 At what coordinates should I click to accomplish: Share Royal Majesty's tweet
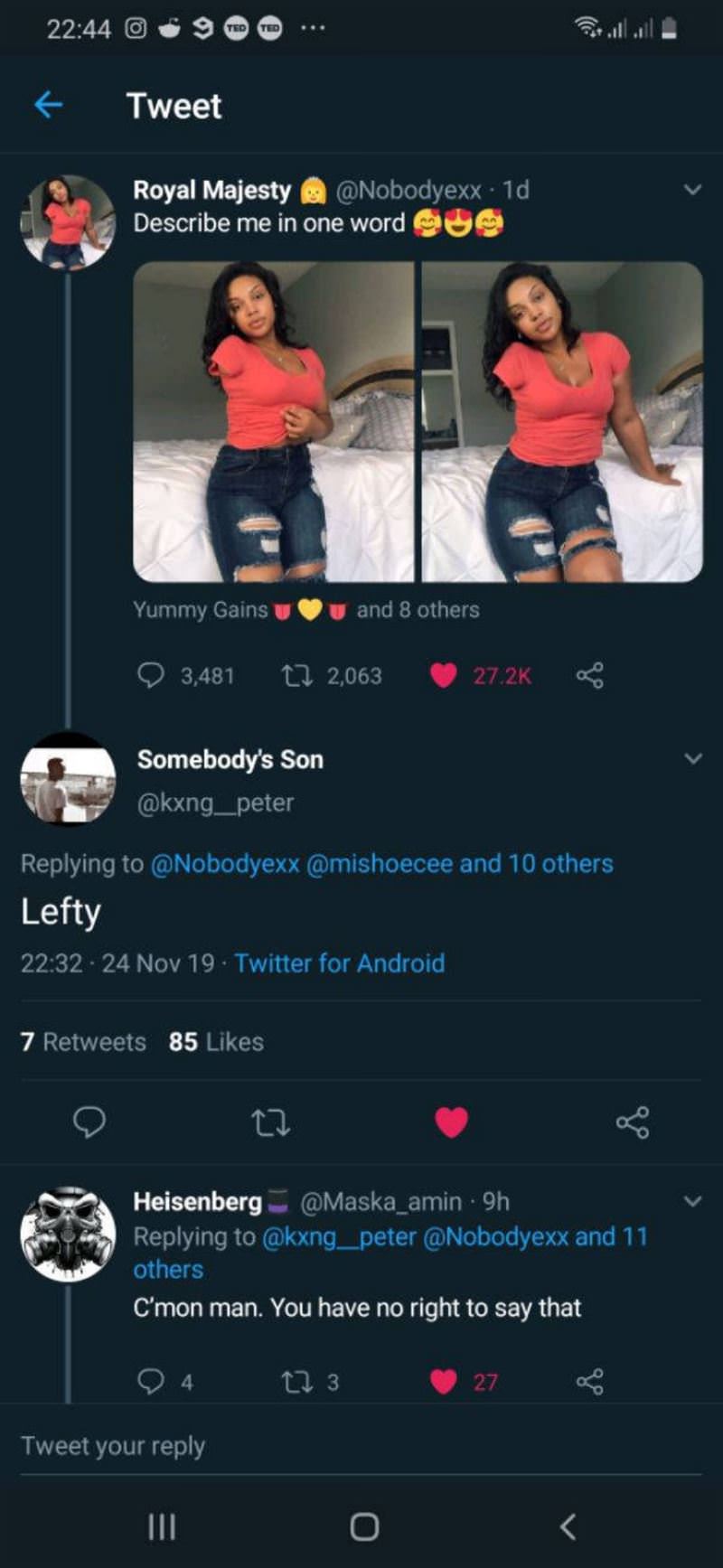(590, 675)
